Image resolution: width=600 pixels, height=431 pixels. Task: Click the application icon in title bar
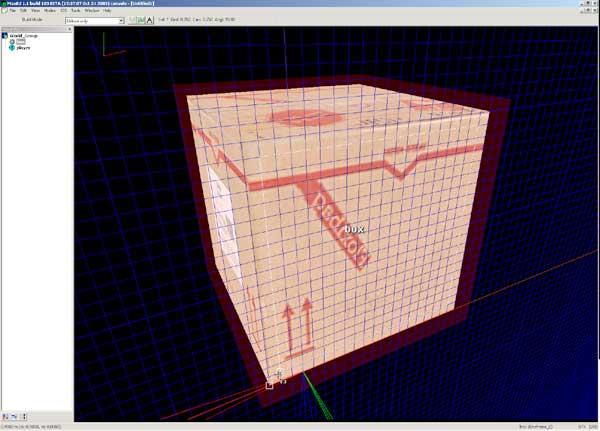click(4, 3)
